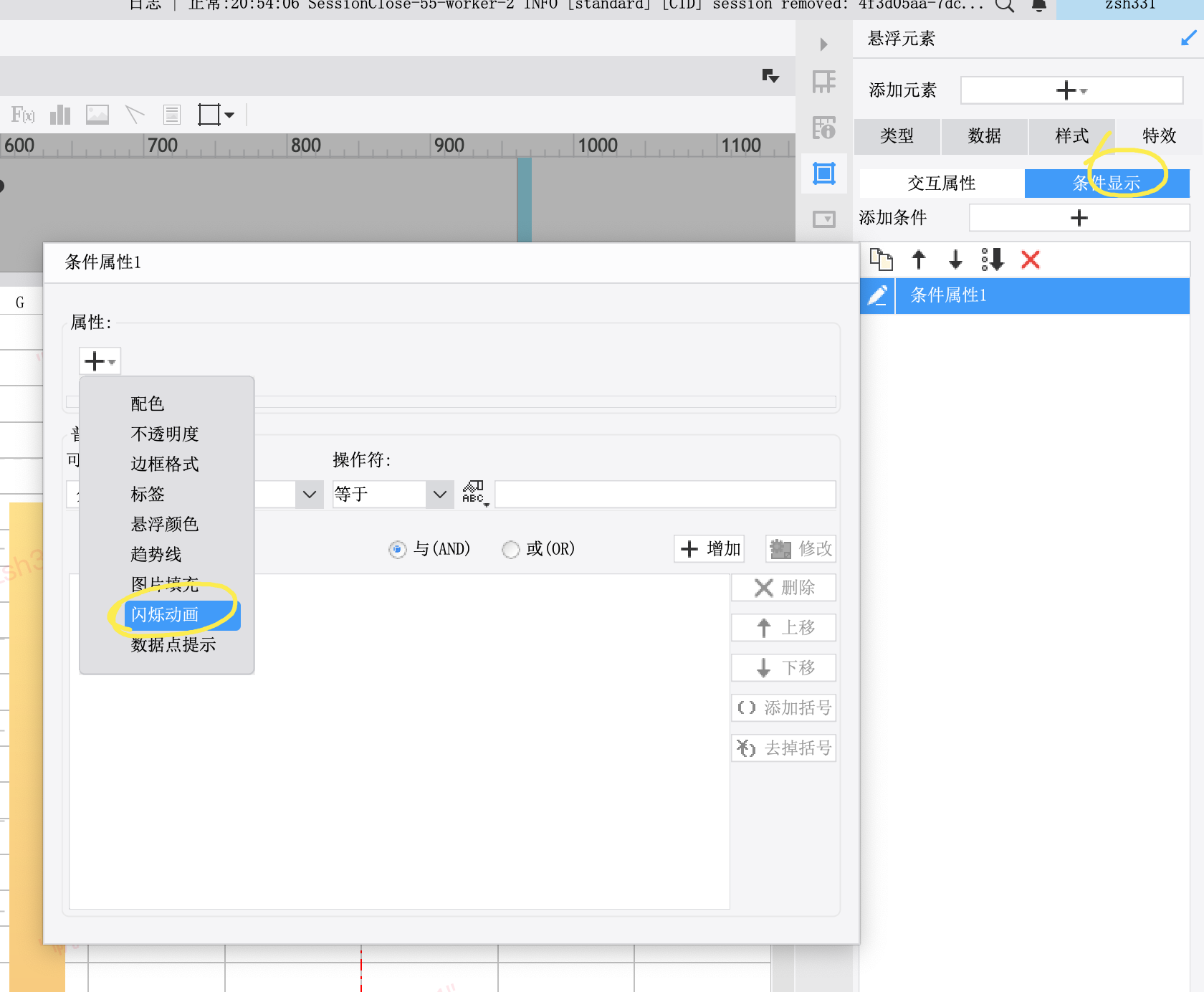Click the text document toolbar icon
Screen dimensions: 1204x992
(x=172, y=115)
